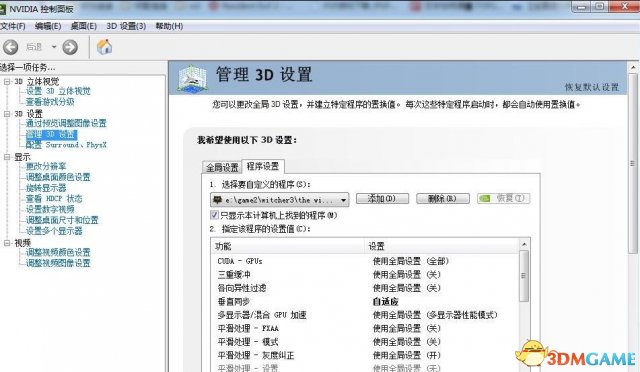Click the Back arrow icon

click(x=11, y=47)
